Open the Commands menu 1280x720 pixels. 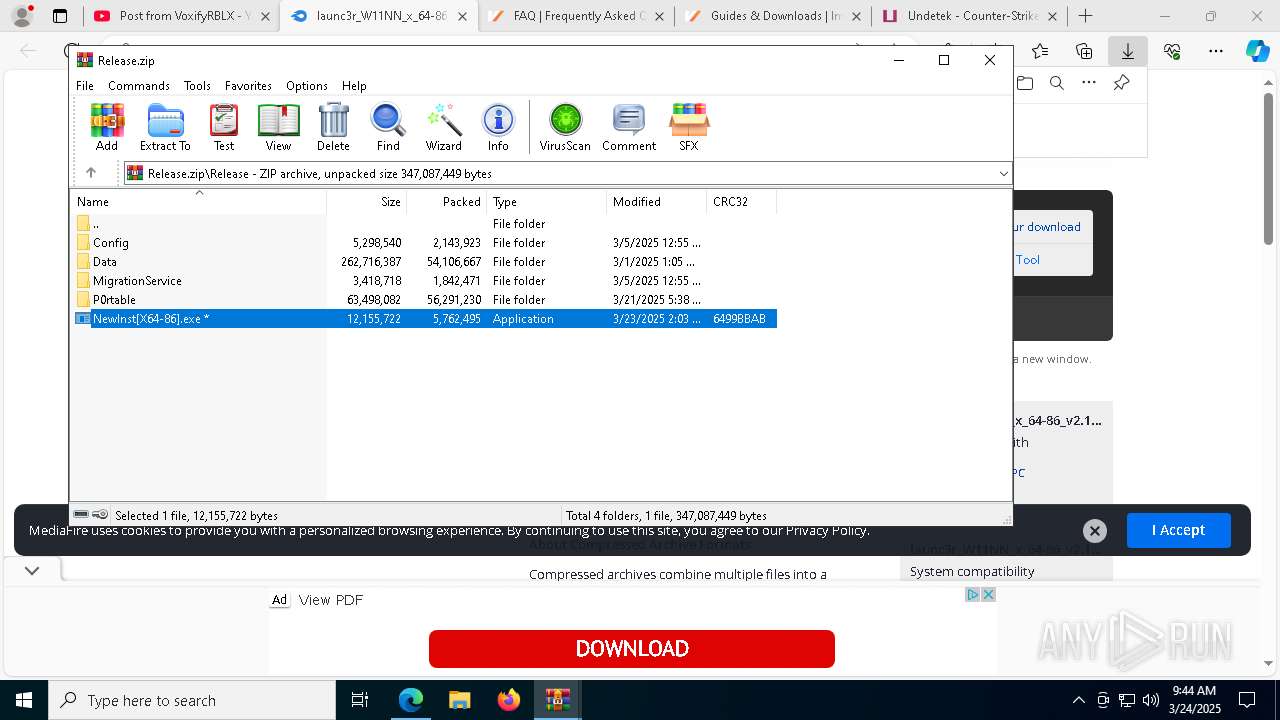139,86
